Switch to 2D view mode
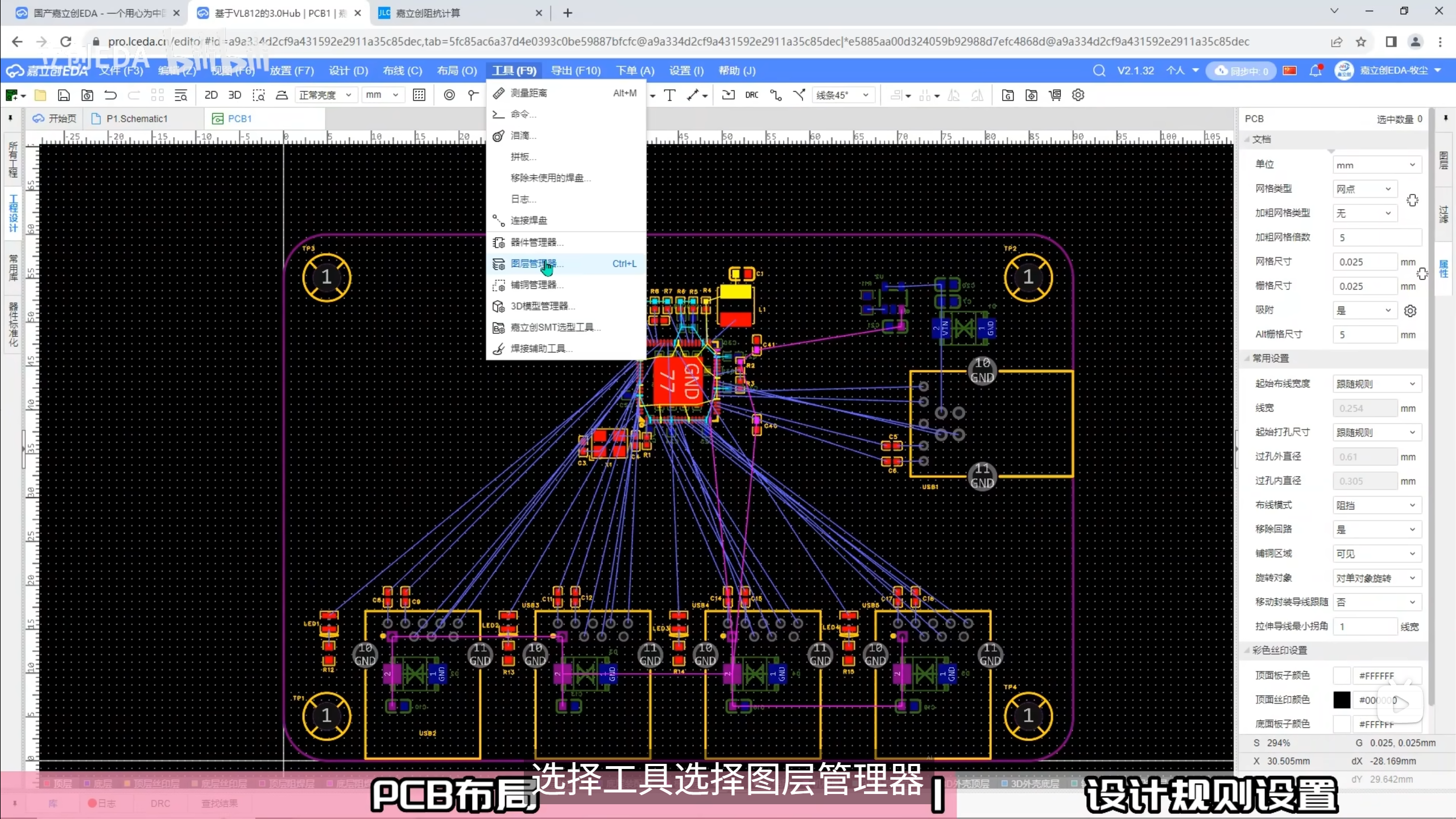 click(211, 95)
